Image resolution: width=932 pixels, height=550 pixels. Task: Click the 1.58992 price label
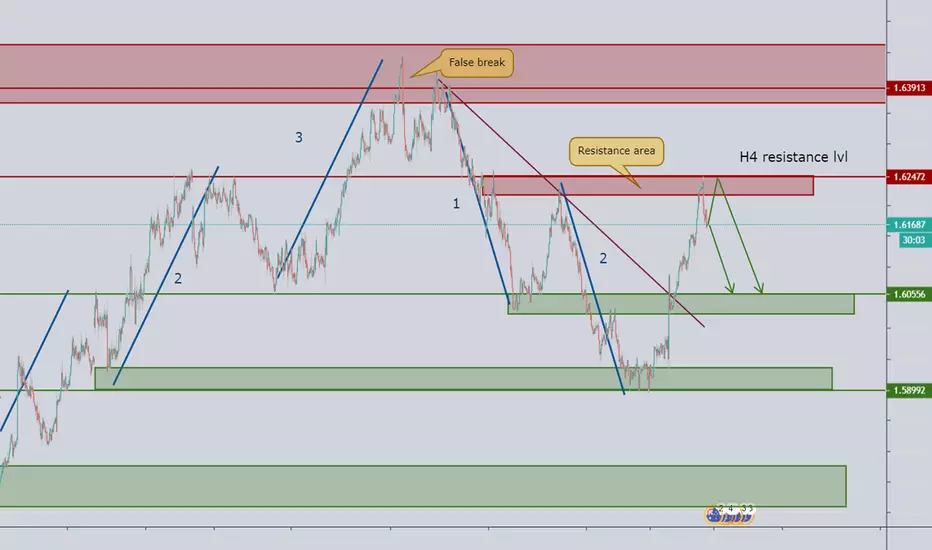click(909, 390)
